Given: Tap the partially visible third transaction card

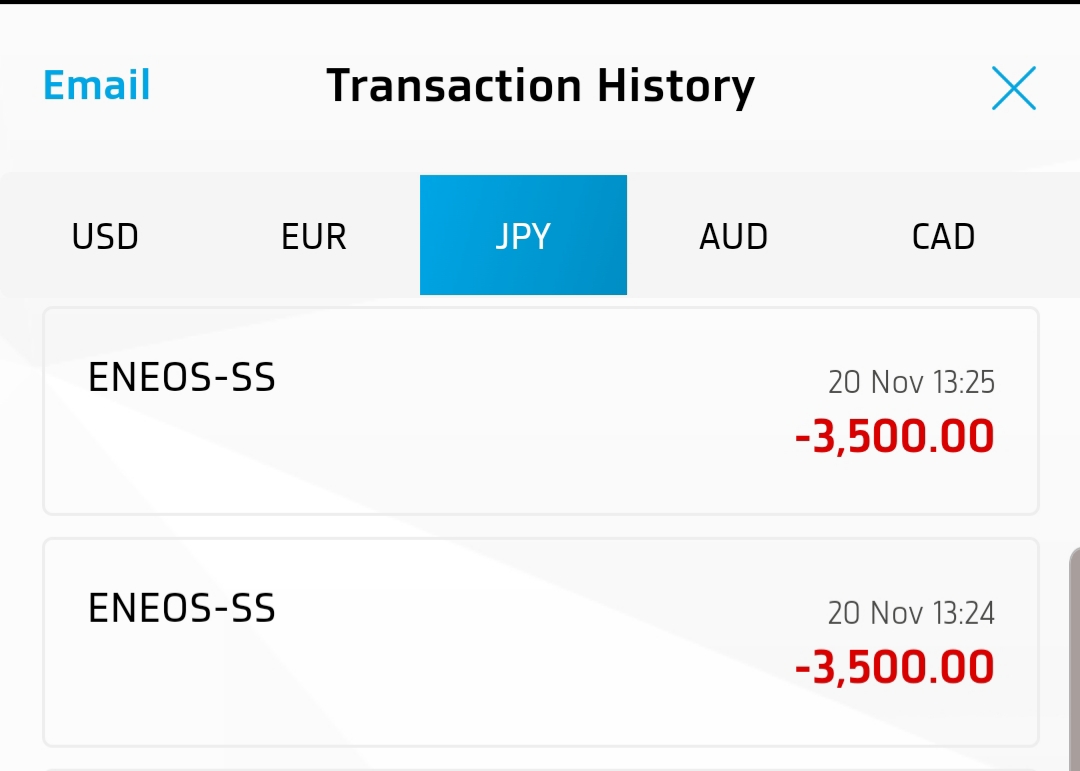Looking at the screenshot, I should point(541,770).
